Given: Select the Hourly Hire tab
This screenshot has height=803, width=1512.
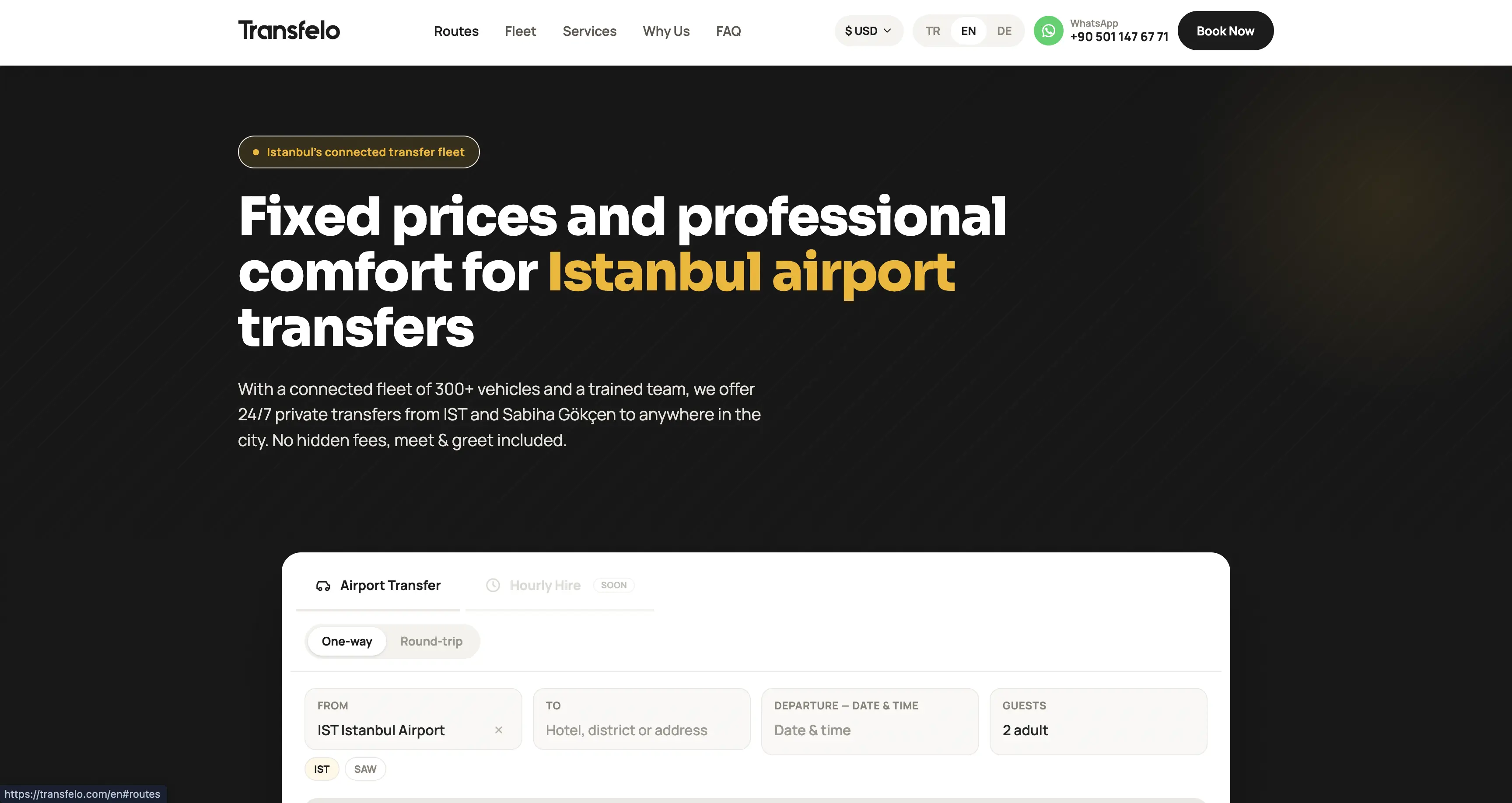Looking at the screenshot, I should [x=560, y=586].
